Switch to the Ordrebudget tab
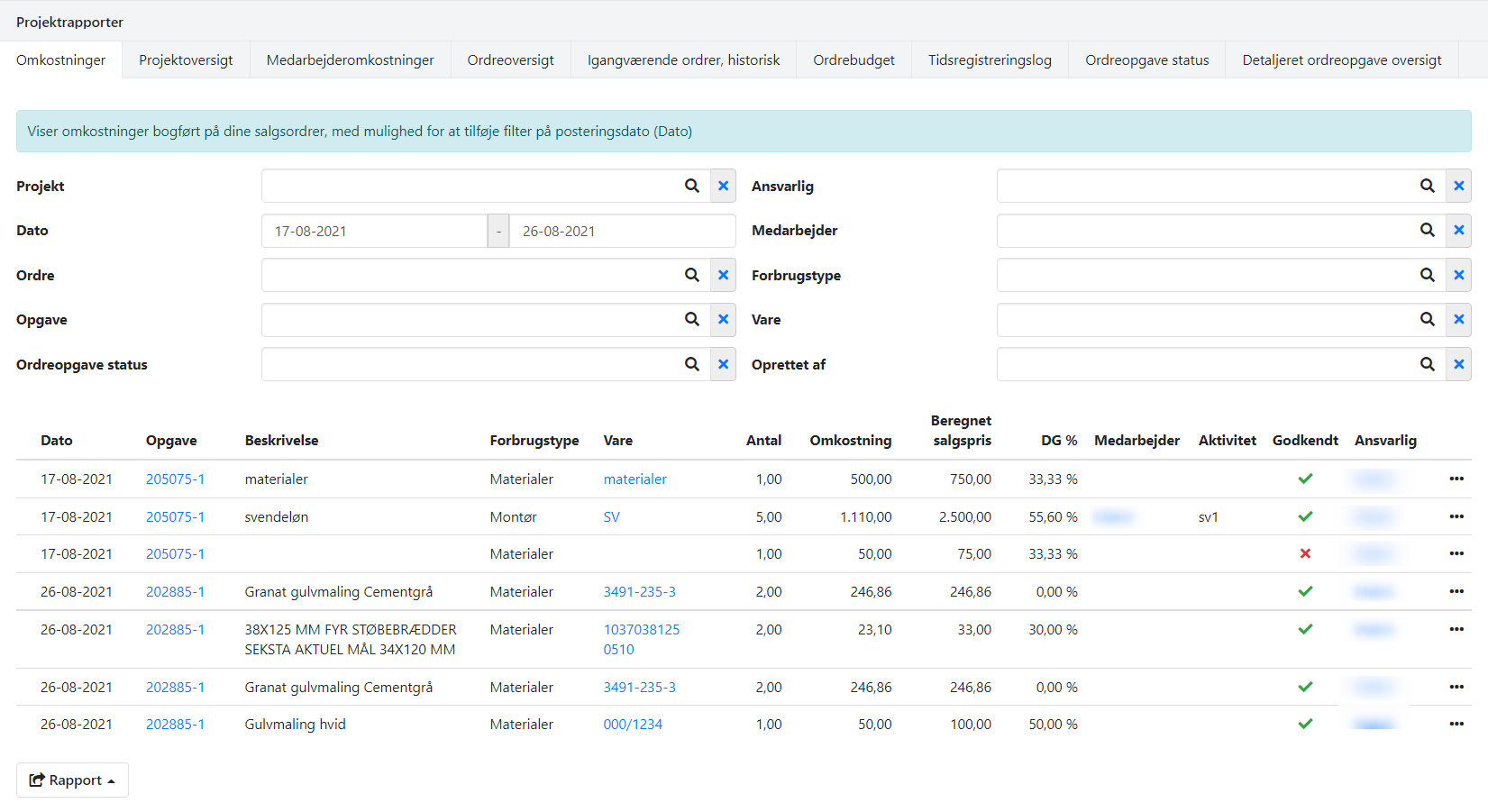This screenshot has height=812, width=1488. pos(853,59)
